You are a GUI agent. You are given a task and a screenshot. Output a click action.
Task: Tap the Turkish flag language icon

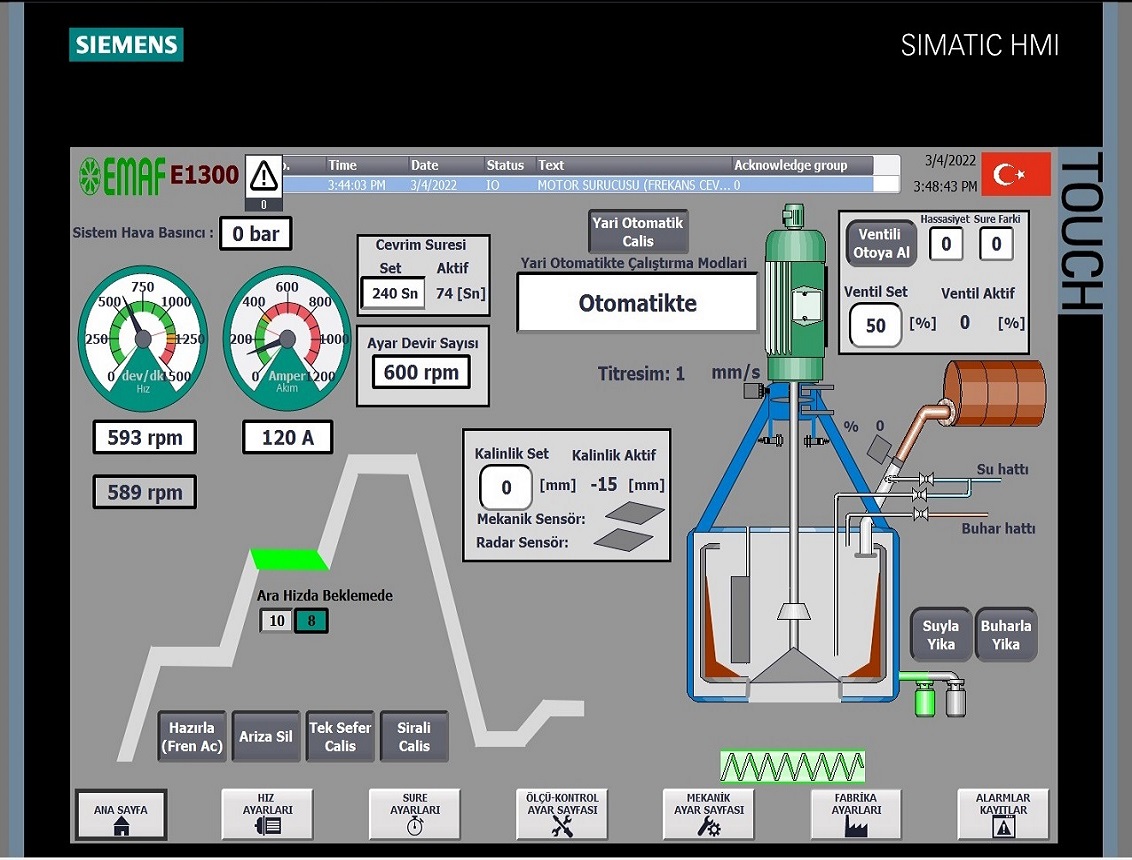tap(1016, 174)
